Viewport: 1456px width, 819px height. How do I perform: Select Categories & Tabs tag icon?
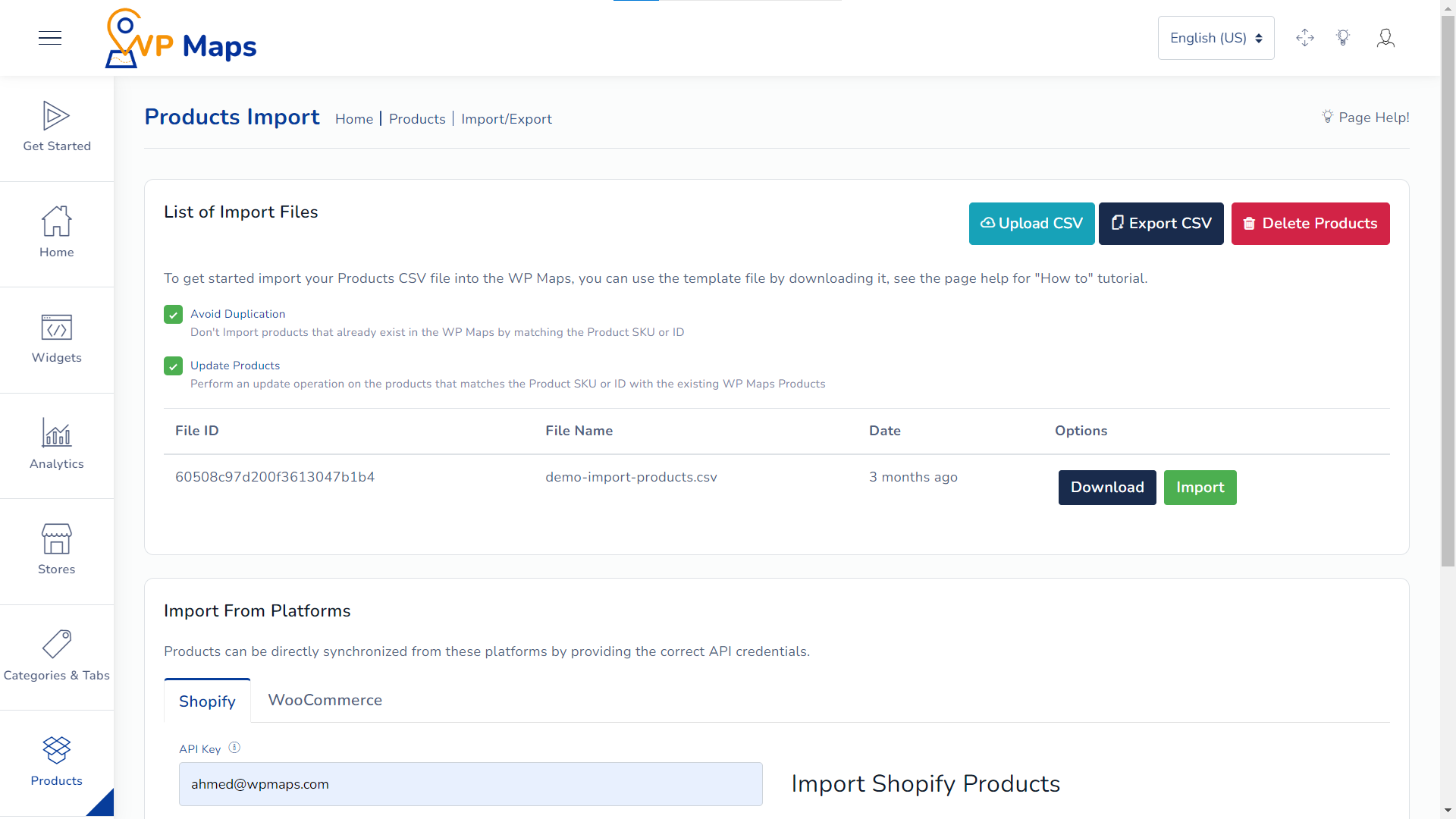click(x=56, y=645)
